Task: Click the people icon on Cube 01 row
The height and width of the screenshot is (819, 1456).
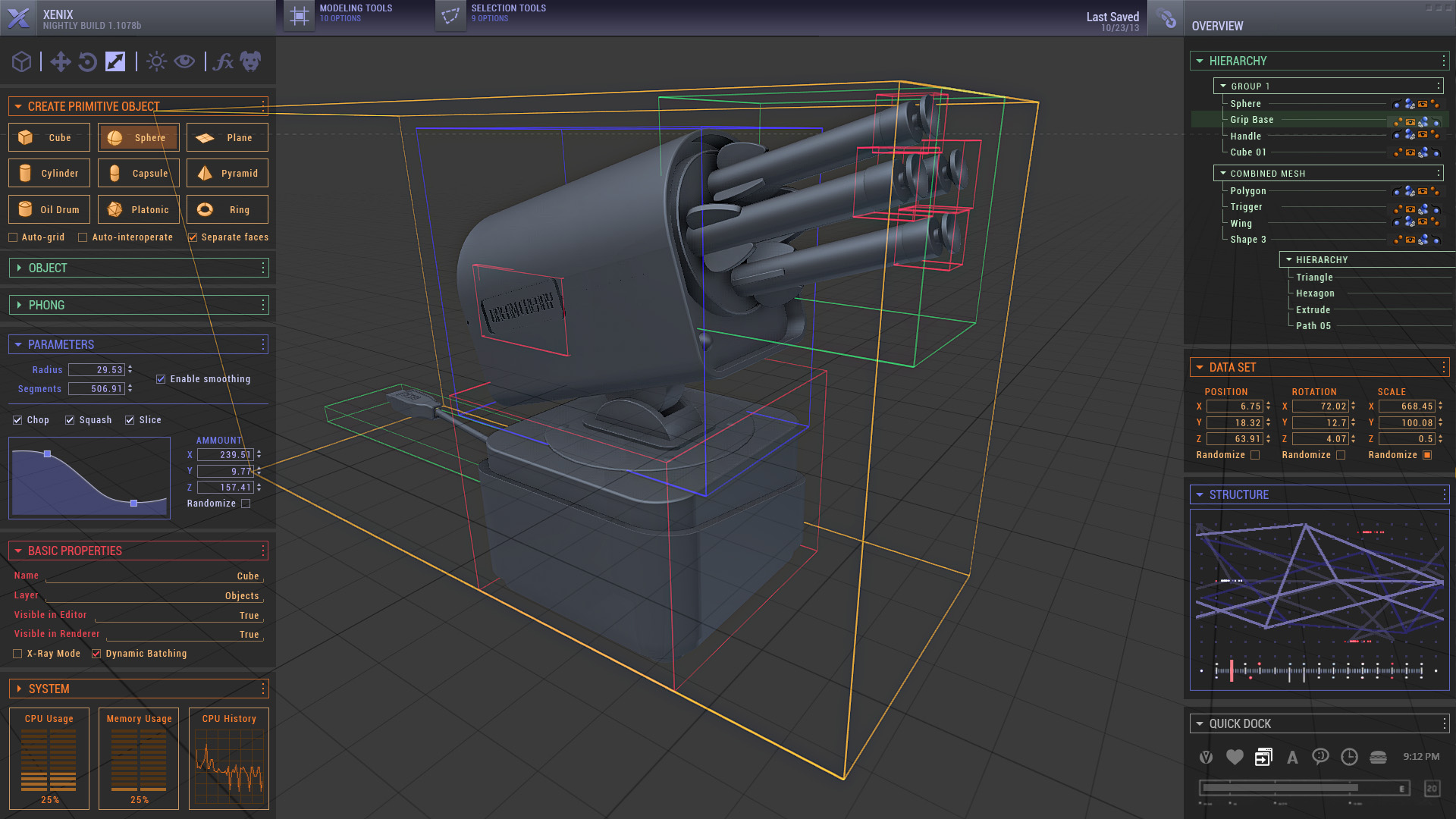Action: coord(1423,152)
